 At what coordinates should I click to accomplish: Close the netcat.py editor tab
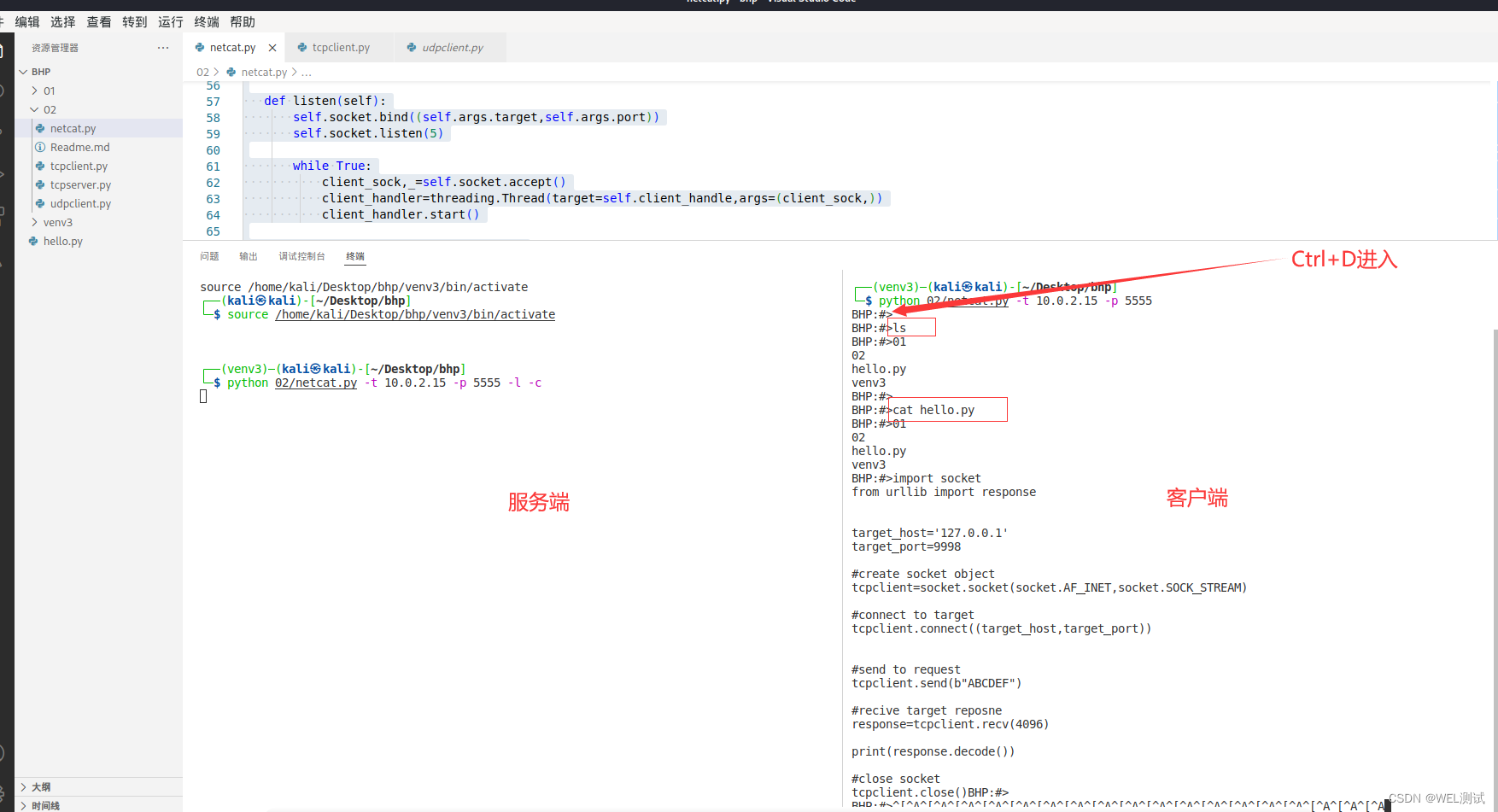tap(272, 48)
